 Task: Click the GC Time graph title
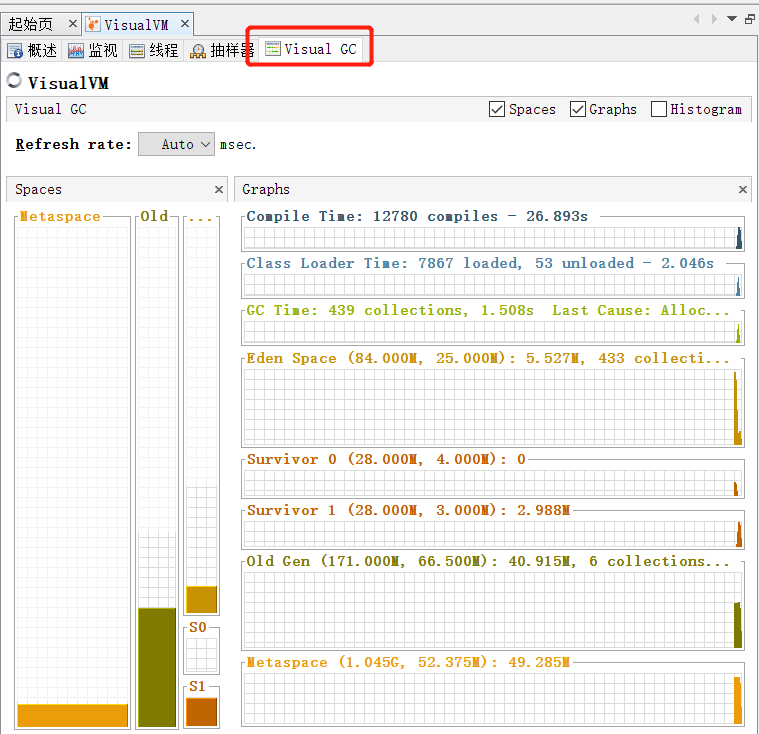487,310
